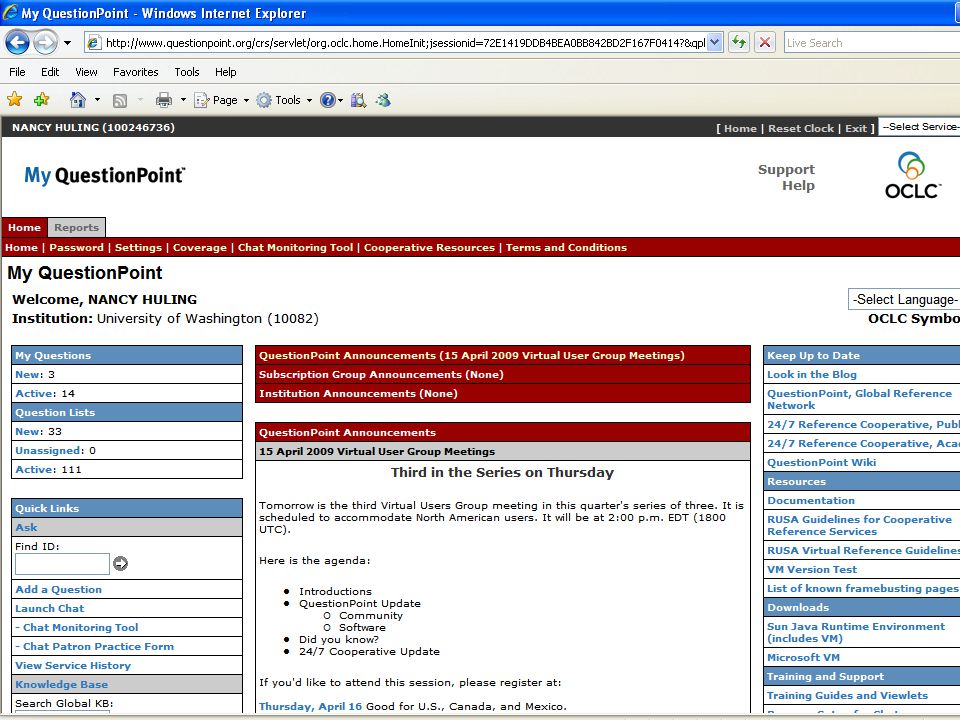The height and width of the screenshot is (720, 960).
Task: Click the Question Lists Unassigned link
Action: [48, 451]
